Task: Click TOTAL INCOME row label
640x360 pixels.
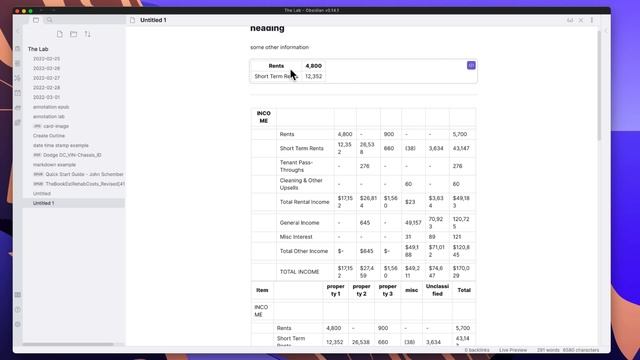Action: tap(300, 272)
